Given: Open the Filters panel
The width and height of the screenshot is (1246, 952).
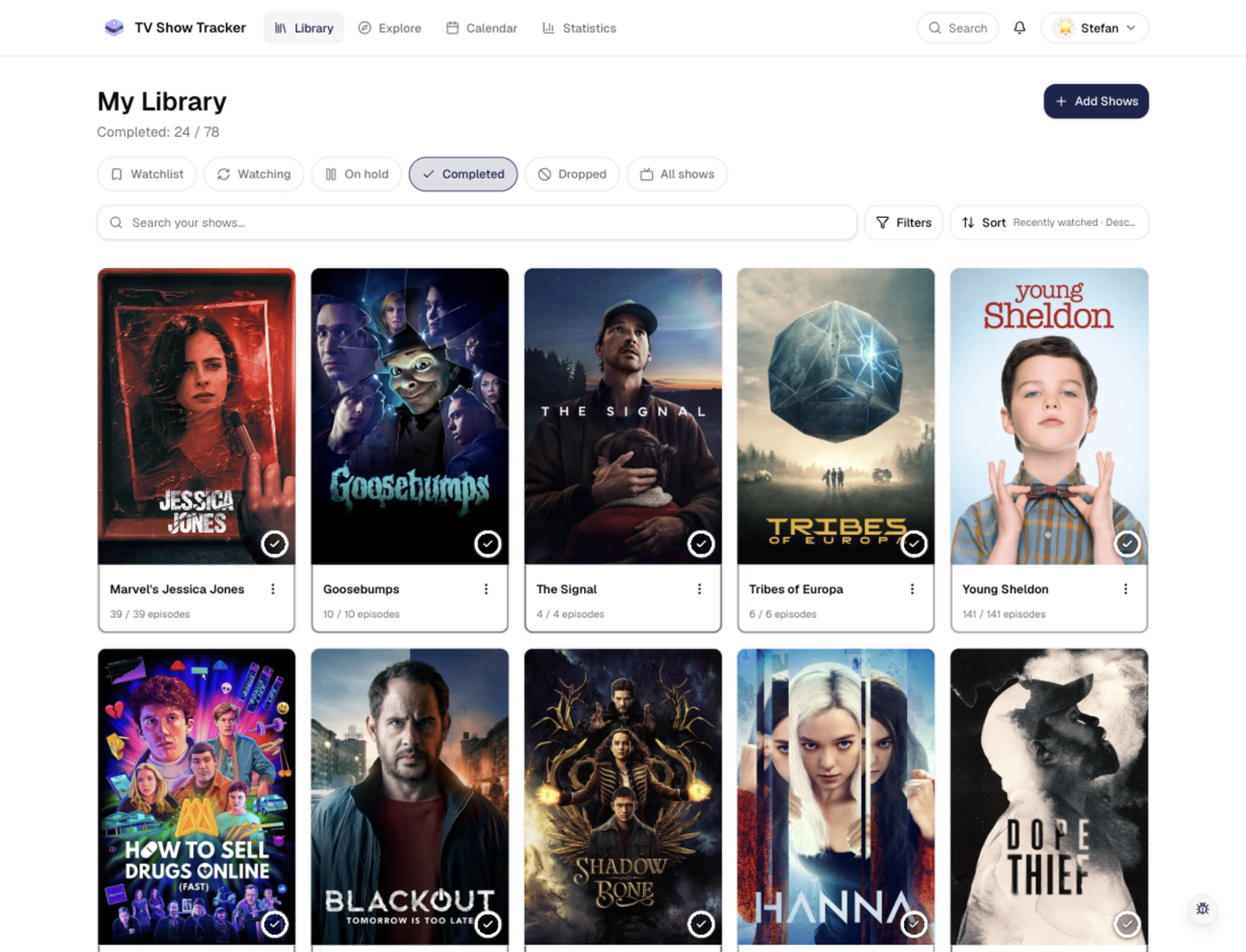Looking at the screenshot, I should coord(903,222).
